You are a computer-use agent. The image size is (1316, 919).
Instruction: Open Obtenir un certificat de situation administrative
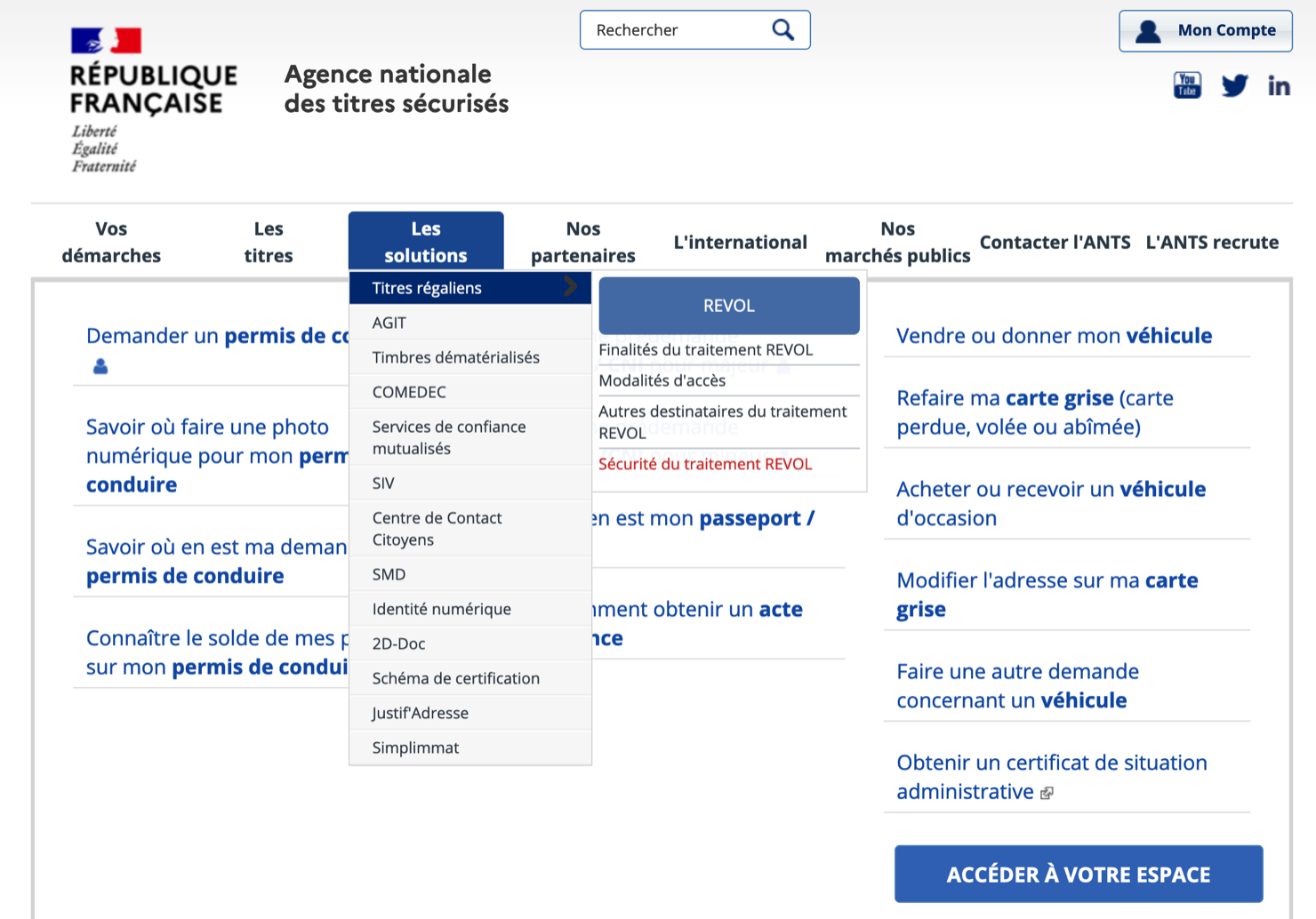coord(1052,777)
